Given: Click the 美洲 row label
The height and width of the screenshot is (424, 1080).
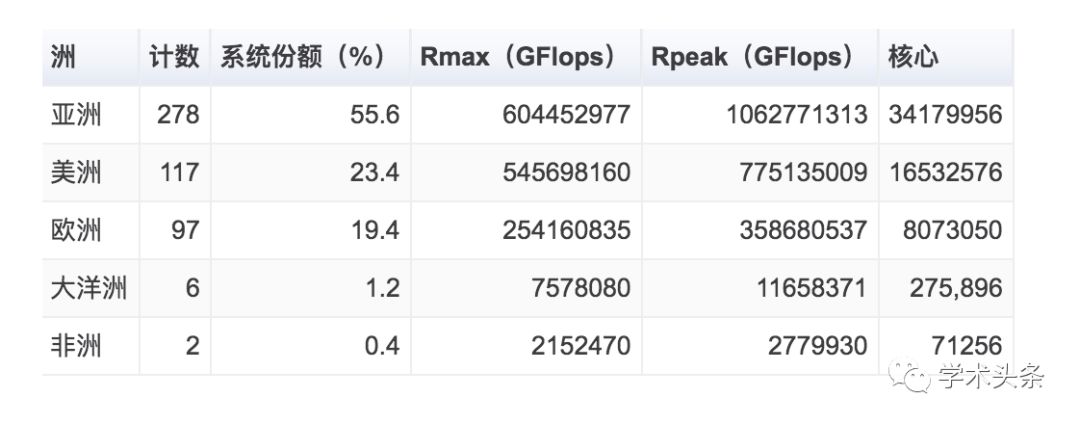Looking at the screenshot, I should click(x=76, y=172).
